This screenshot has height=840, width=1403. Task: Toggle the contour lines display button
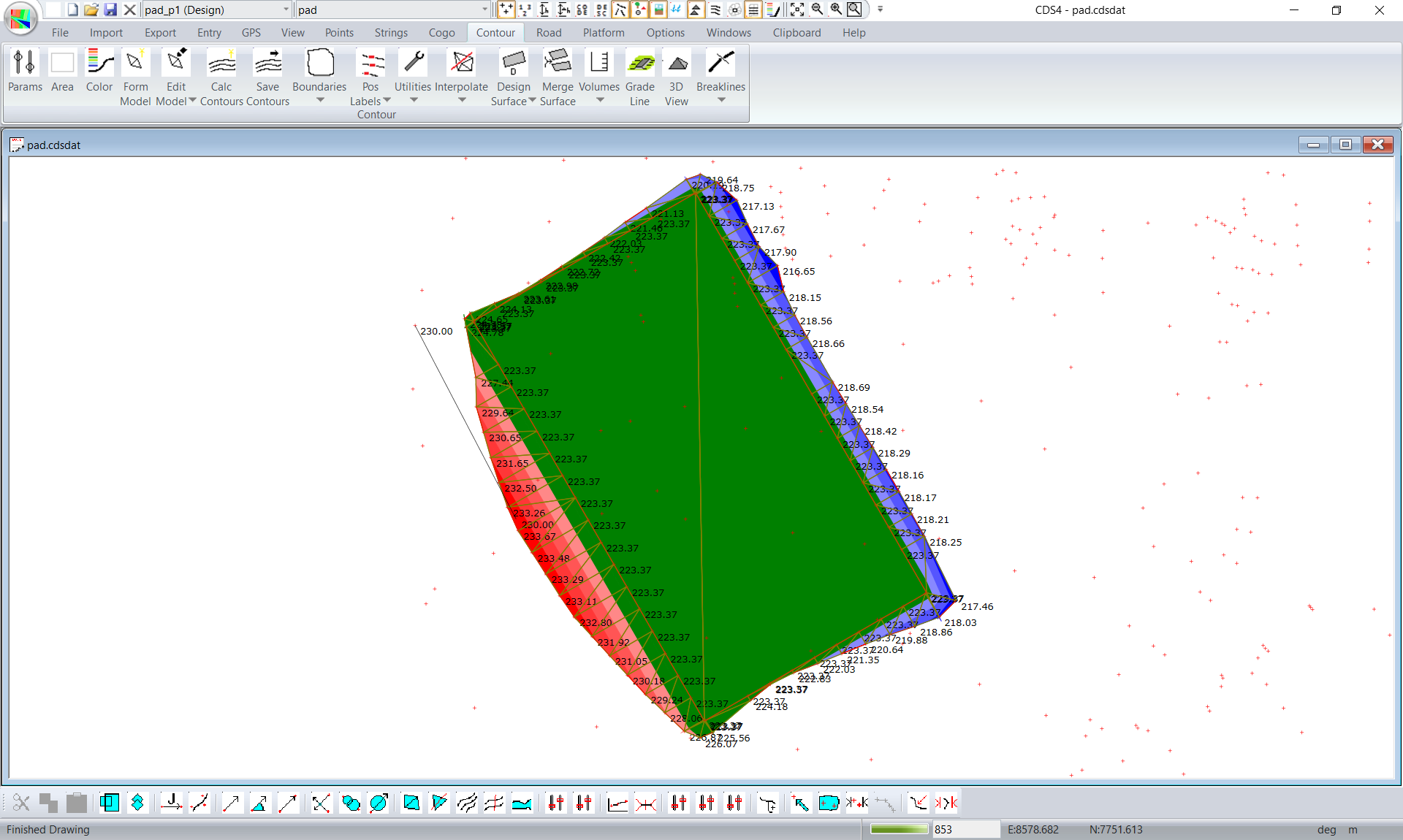coord(715,9)
